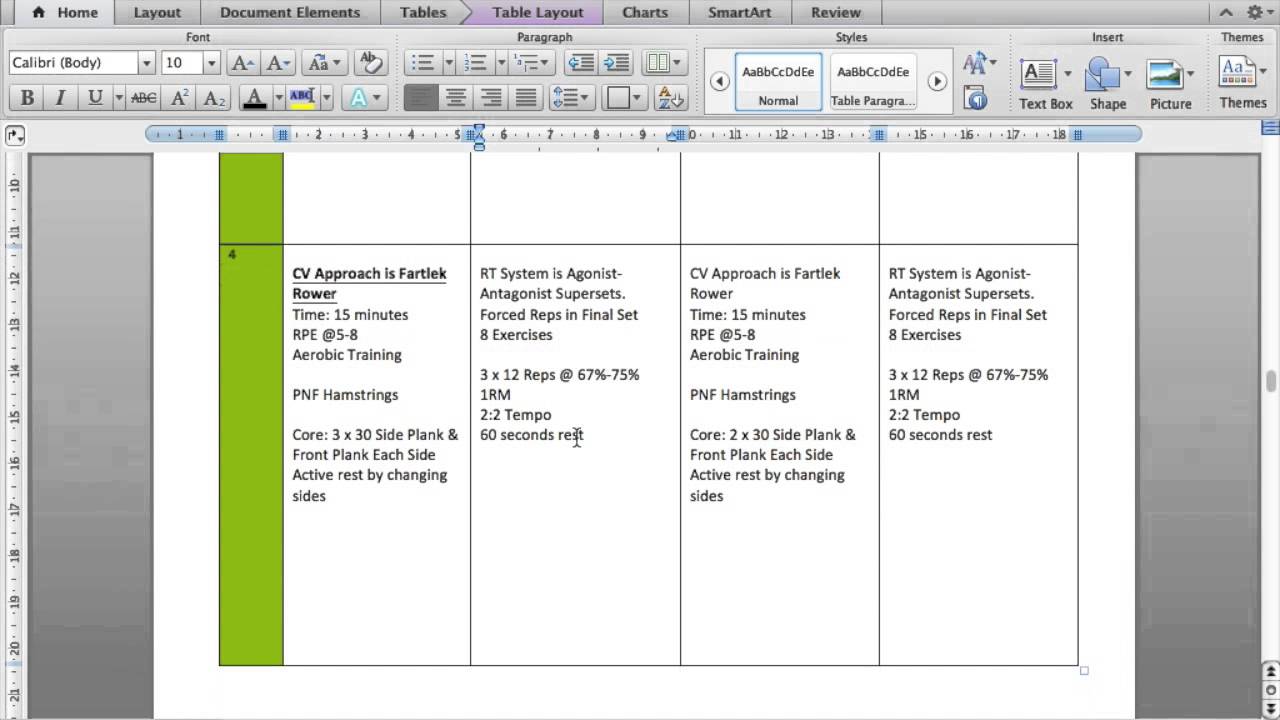The width and height of the screenshot is (1280, 720).
Task: Open the Borders menu
Action: 626,98
